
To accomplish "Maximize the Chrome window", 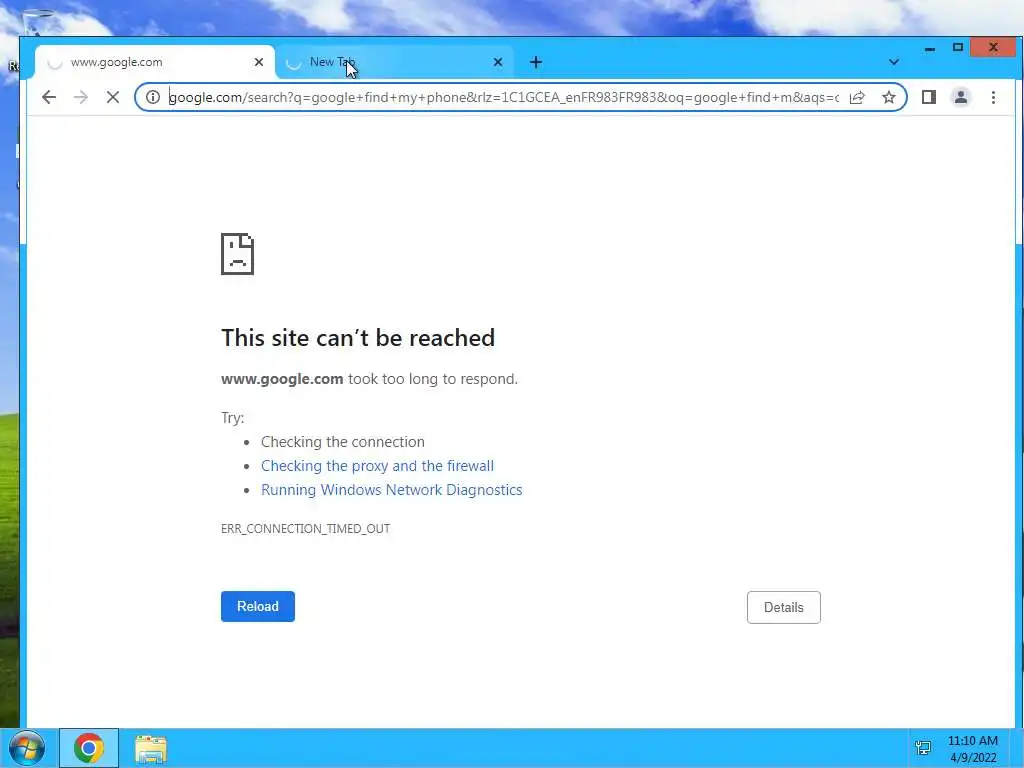I will (957, 48).
